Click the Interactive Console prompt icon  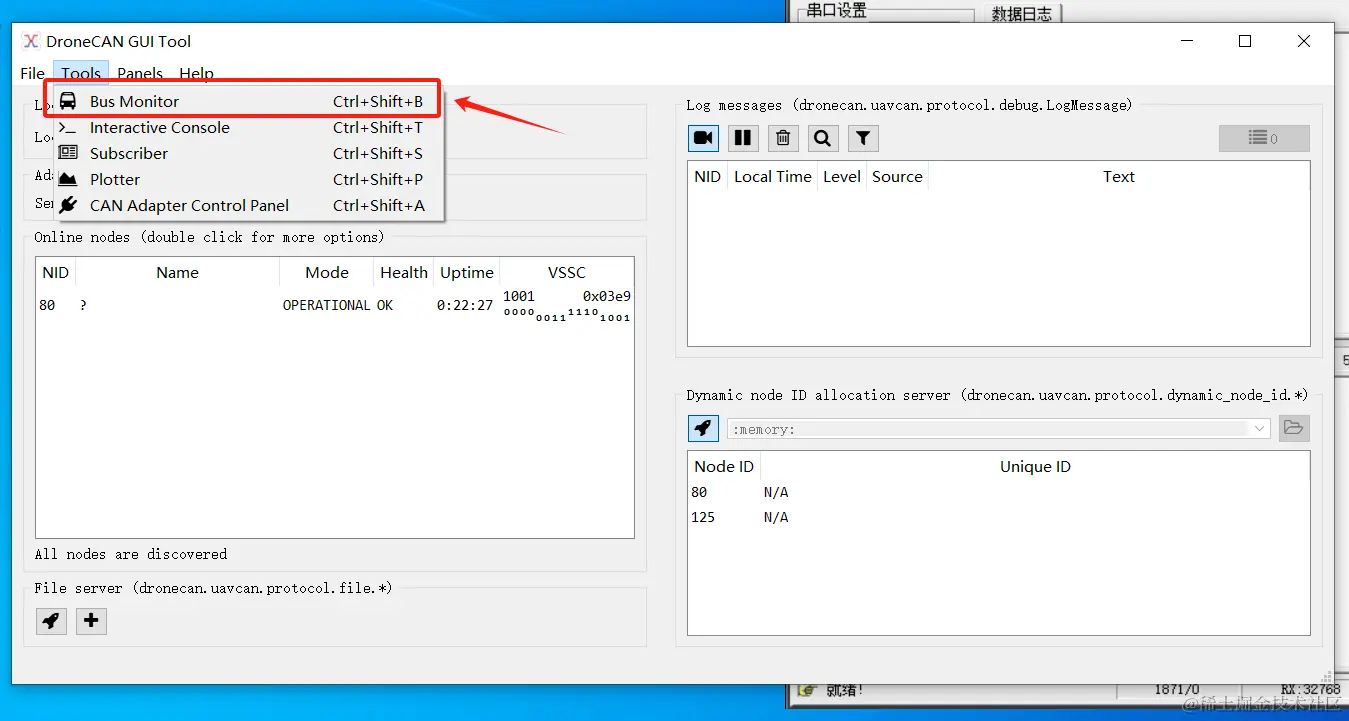tap(68, 127)
